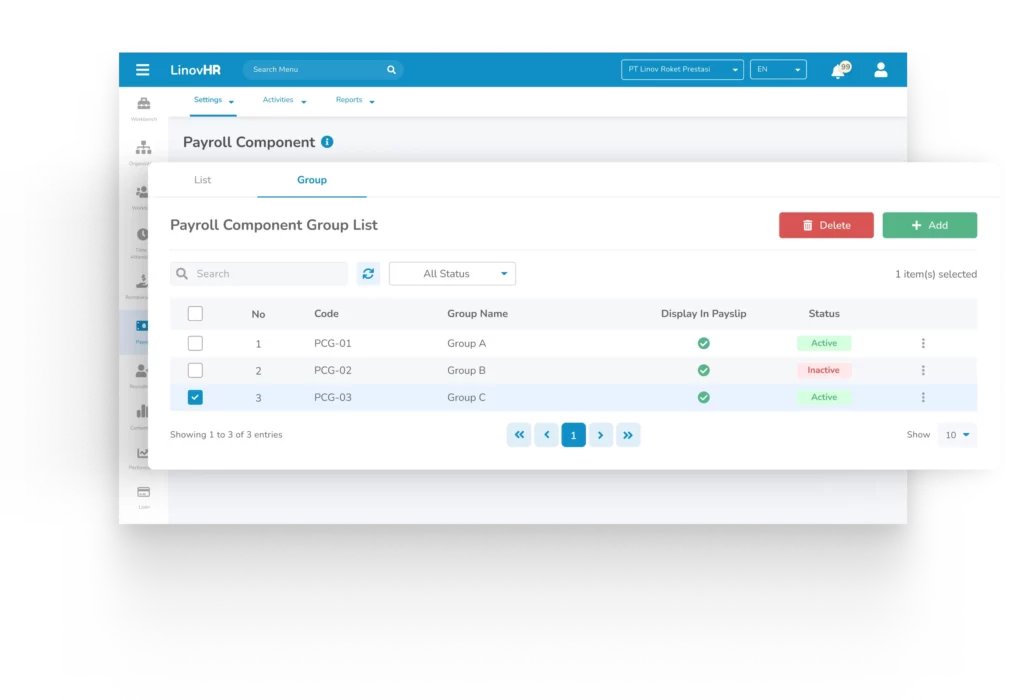Check the PCG-02 row checkbox
The image size is (1024, 700).
pyautogui.click(x=195, y=370)
